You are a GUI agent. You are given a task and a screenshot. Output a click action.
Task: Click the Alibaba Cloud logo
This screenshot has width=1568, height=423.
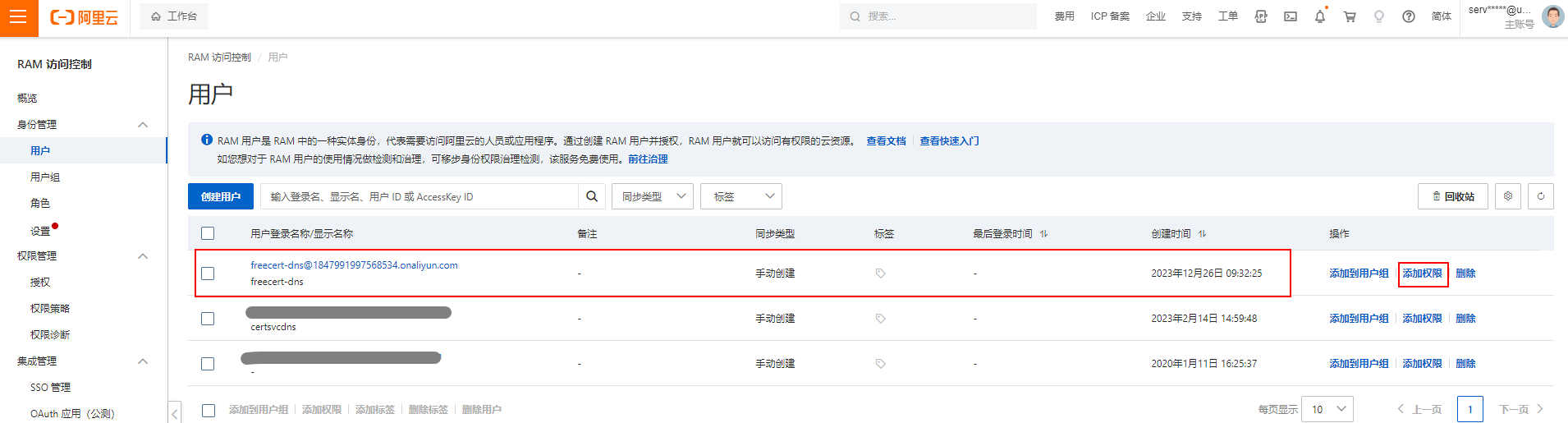pos(85,17)
